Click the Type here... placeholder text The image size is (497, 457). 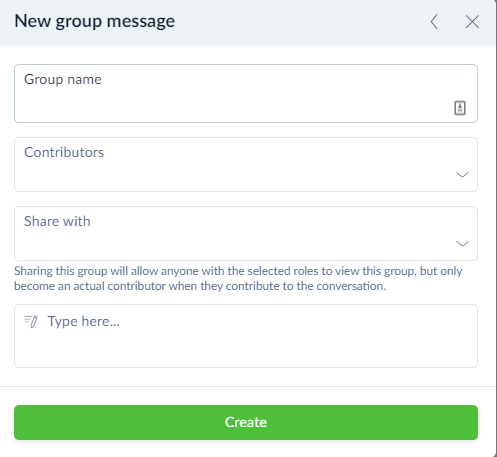coord(84,321)
